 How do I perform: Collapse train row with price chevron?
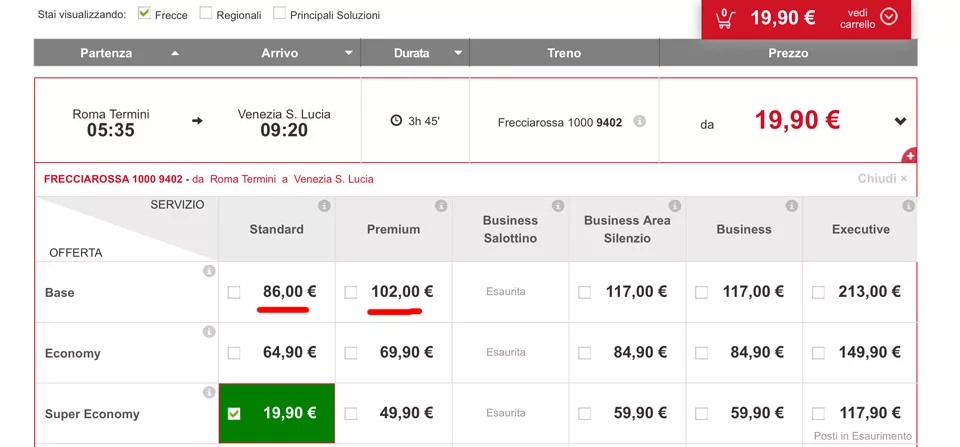tap(900, 121)
